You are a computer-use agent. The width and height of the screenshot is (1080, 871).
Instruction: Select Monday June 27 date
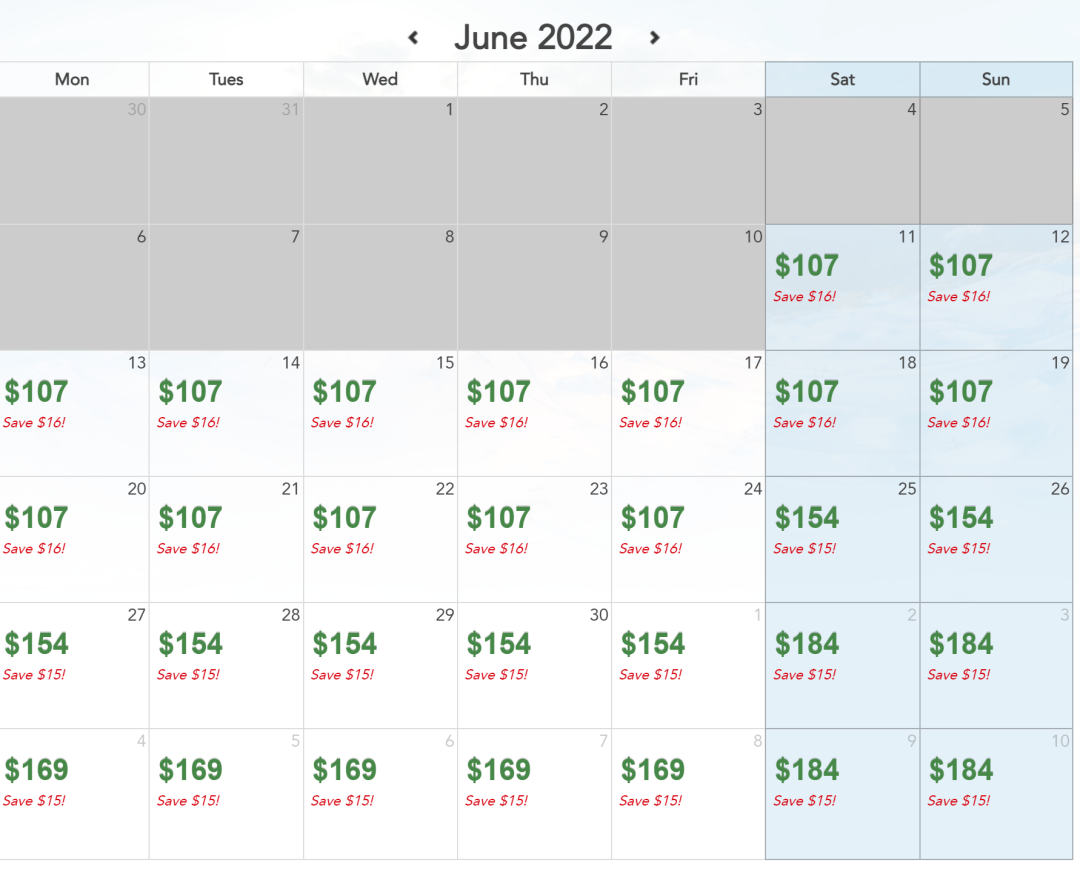(74, 665)
